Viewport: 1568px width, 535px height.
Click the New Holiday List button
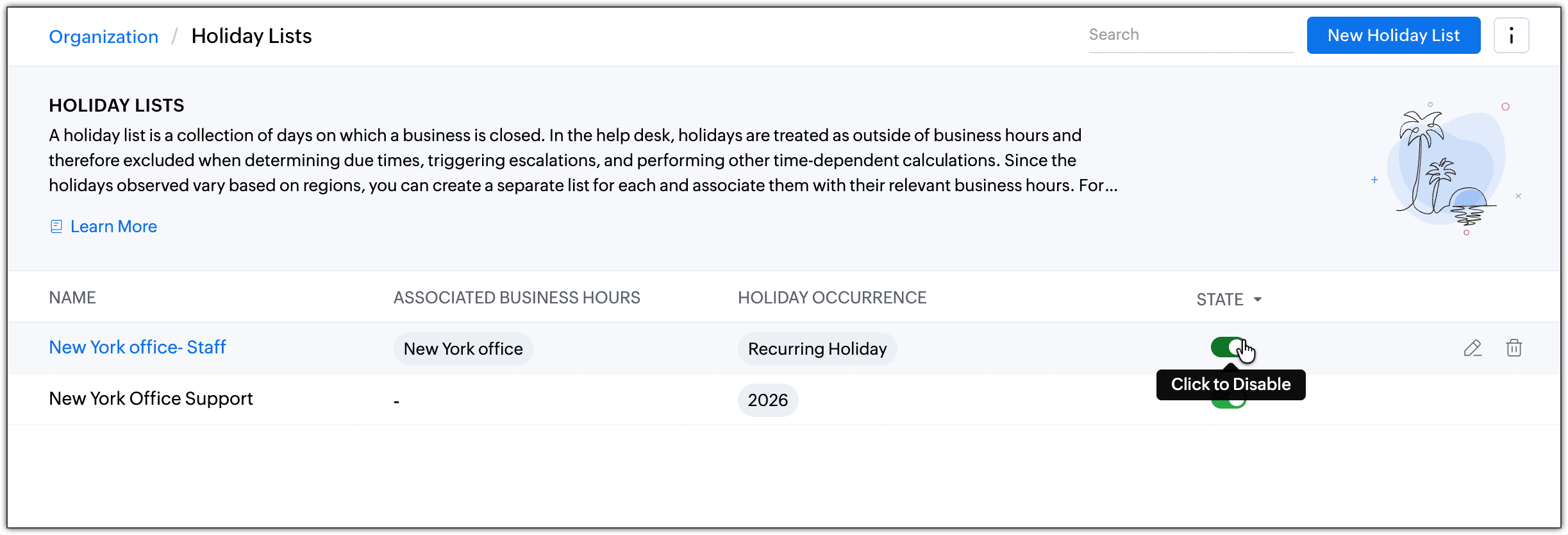(x=1393, y=35)
